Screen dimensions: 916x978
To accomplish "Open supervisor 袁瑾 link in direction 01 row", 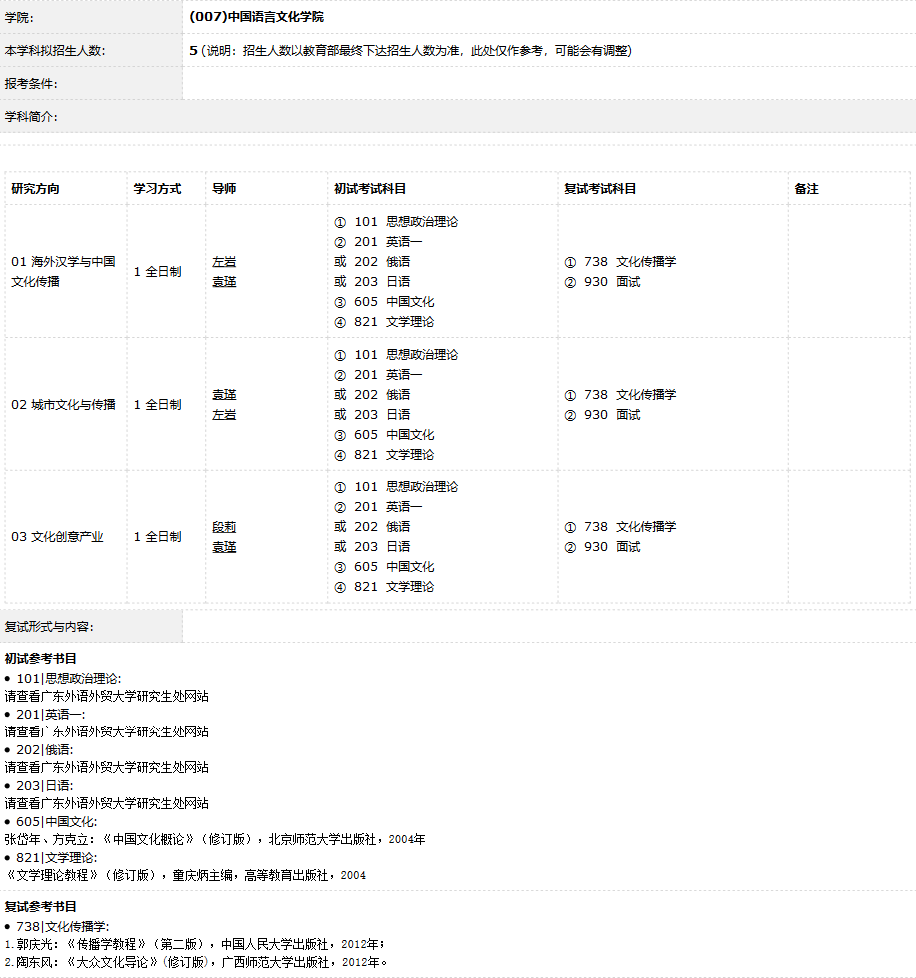I will pyautogui.click(x=224, y=282).
